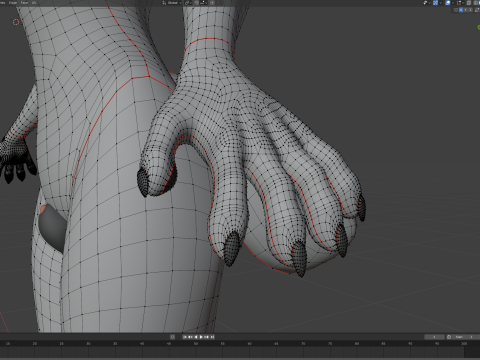Click frame 70 on the timeline
Viewport: 480px width, 360px height.
[x=303, y=343]
